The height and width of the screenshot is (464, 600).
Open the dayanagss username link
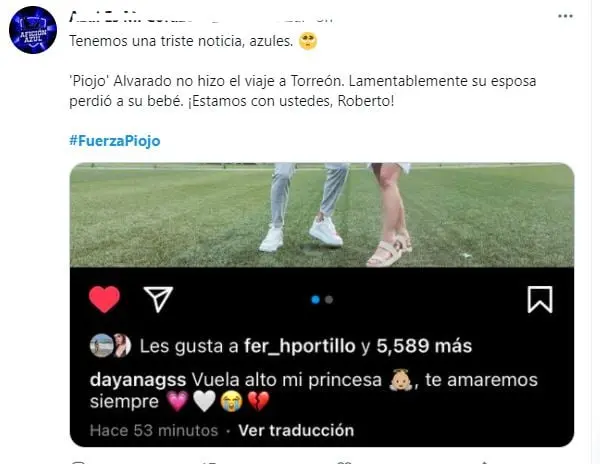(138, 380)
